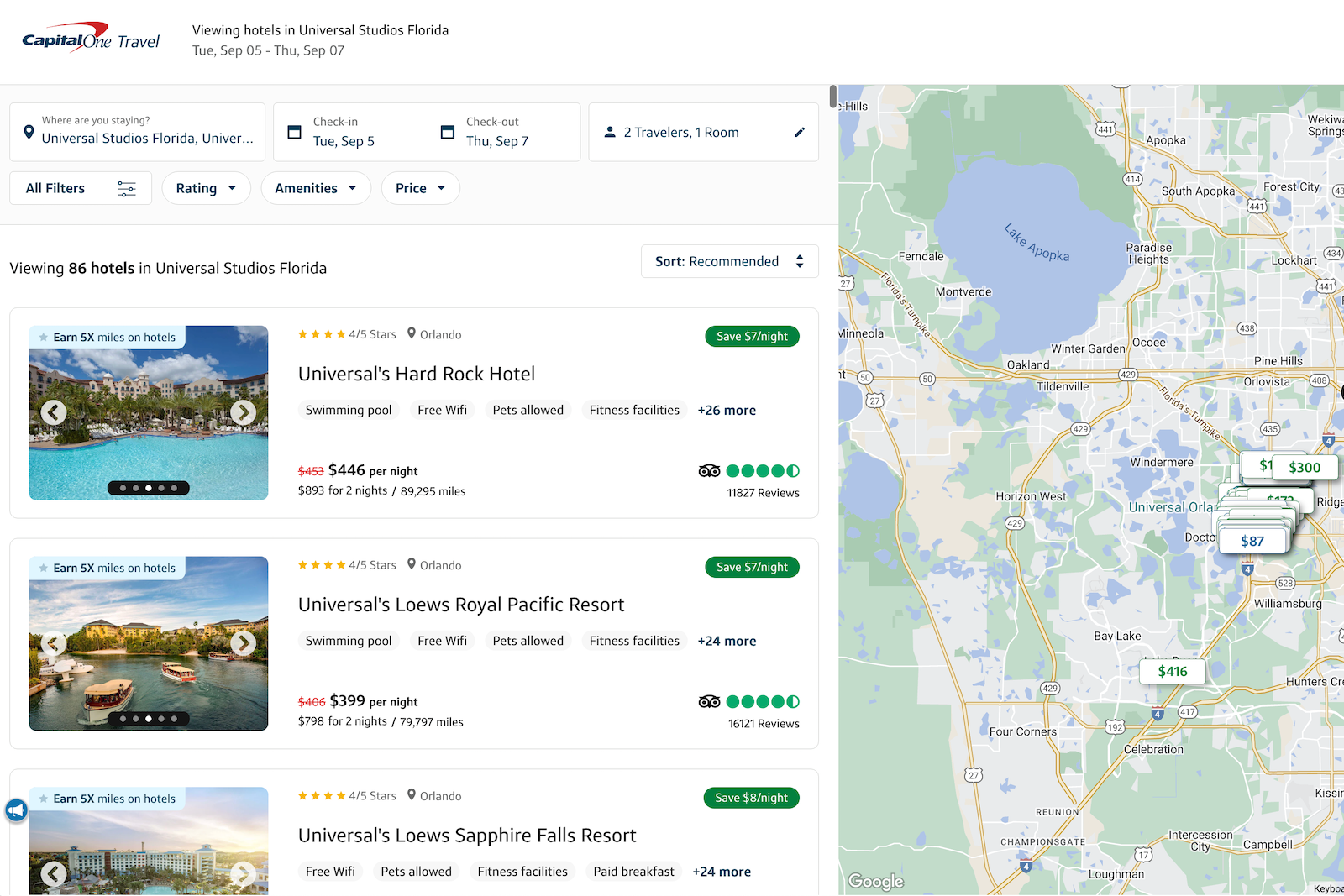Open the Amenities dropdown

(316, 188)
